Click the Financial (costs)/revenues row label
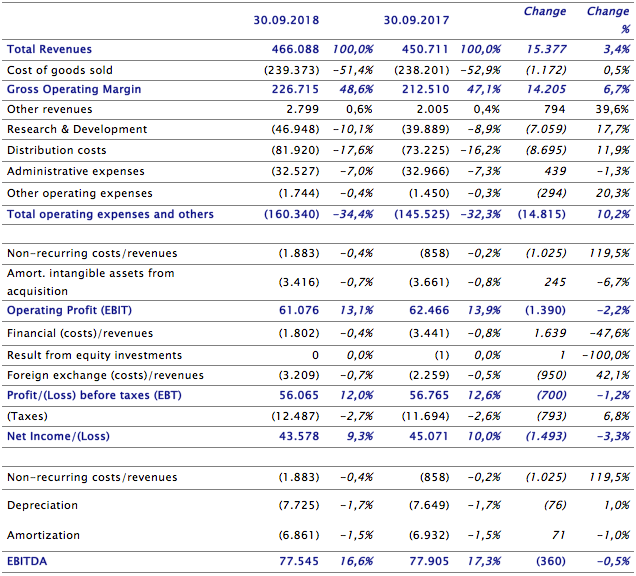The height and width of the screenshot is (576, 636). (78, 332)
